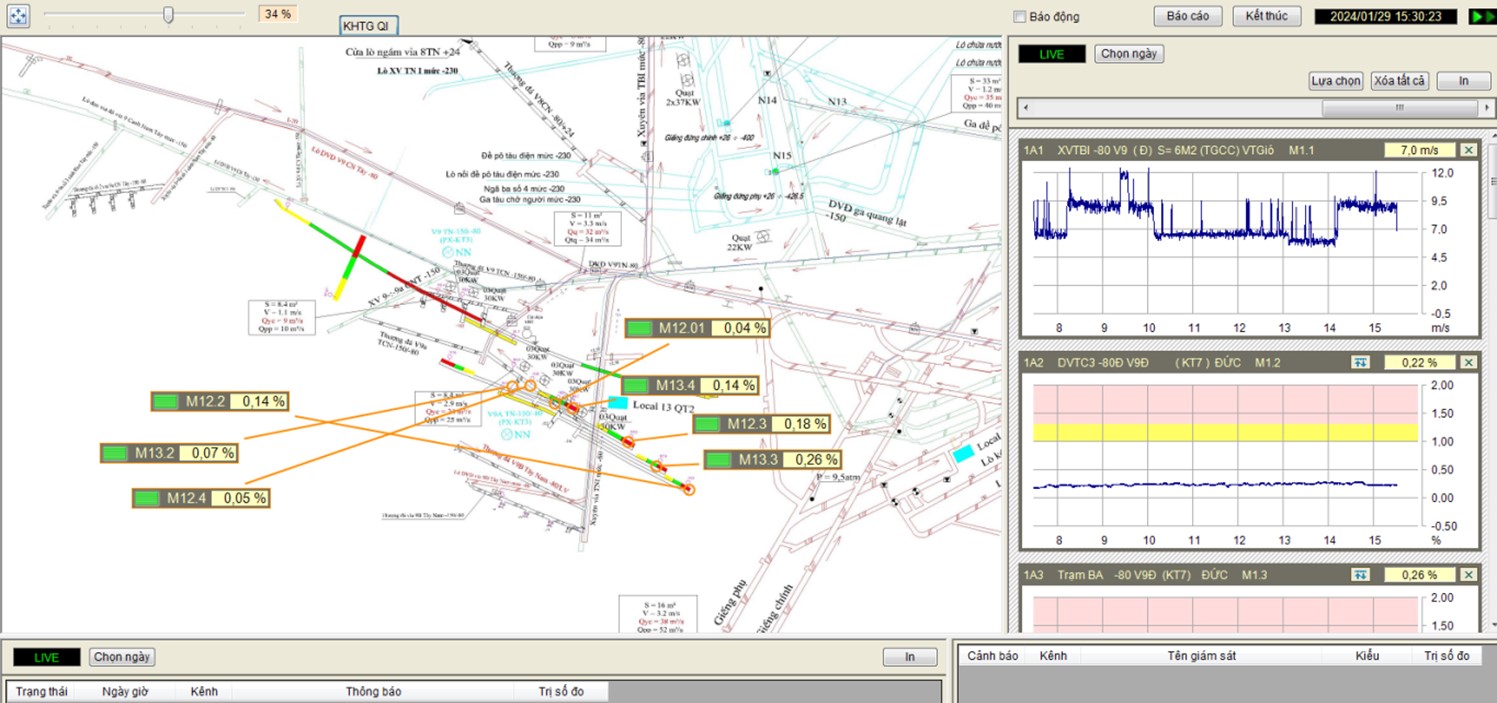
Task: Click the fit-to-view arrows icon
Action: (x=18, y=15)
